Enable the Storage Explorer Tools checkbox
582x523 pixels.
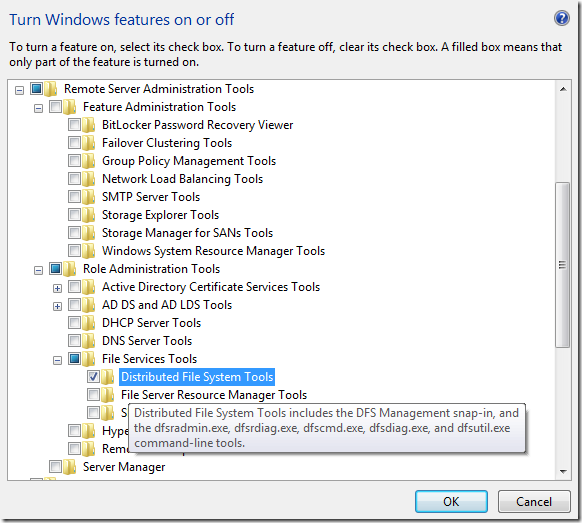tap(74, 215)
